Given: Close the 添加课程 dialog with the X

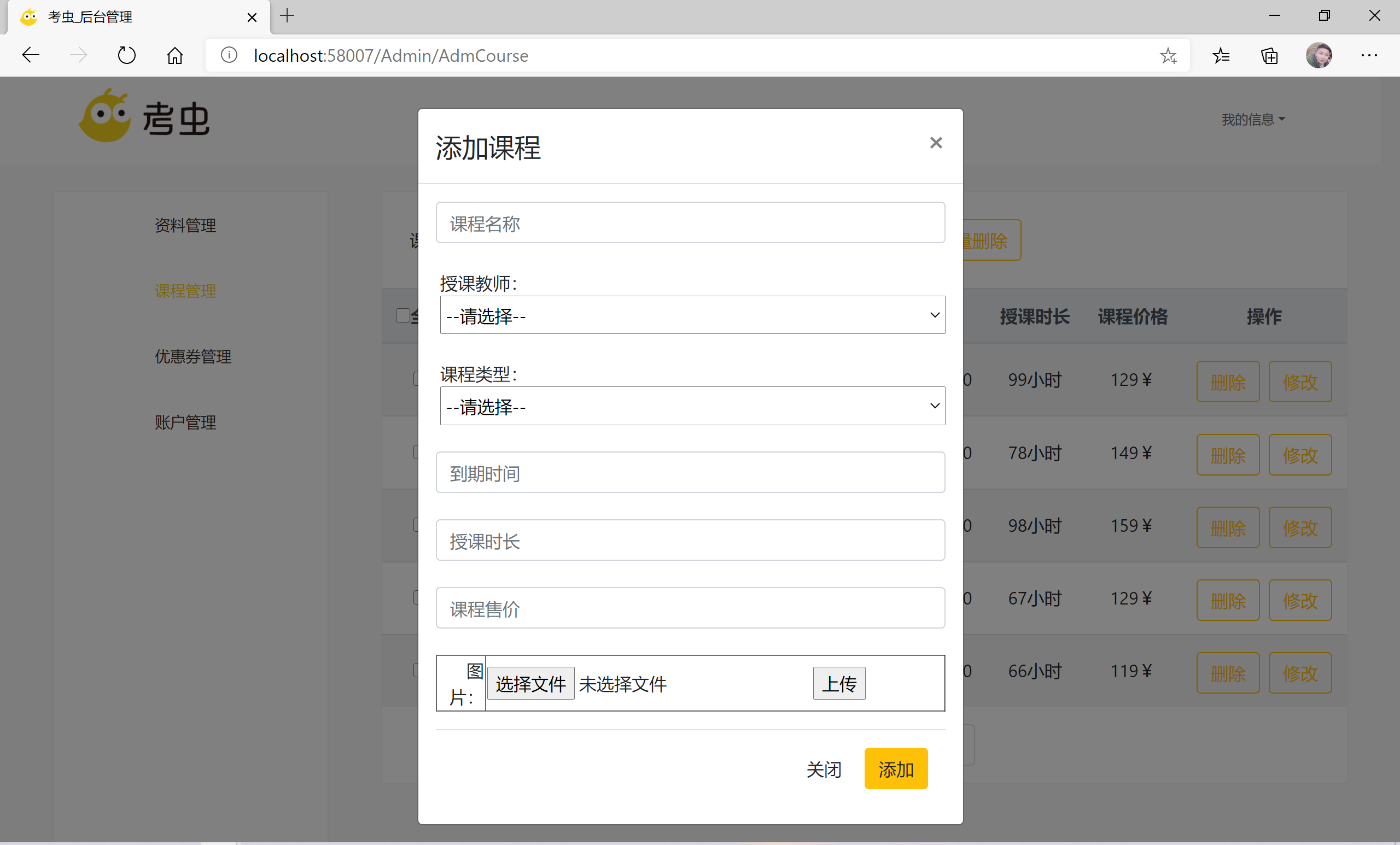Looking at the screenshot, I should 936,143.
